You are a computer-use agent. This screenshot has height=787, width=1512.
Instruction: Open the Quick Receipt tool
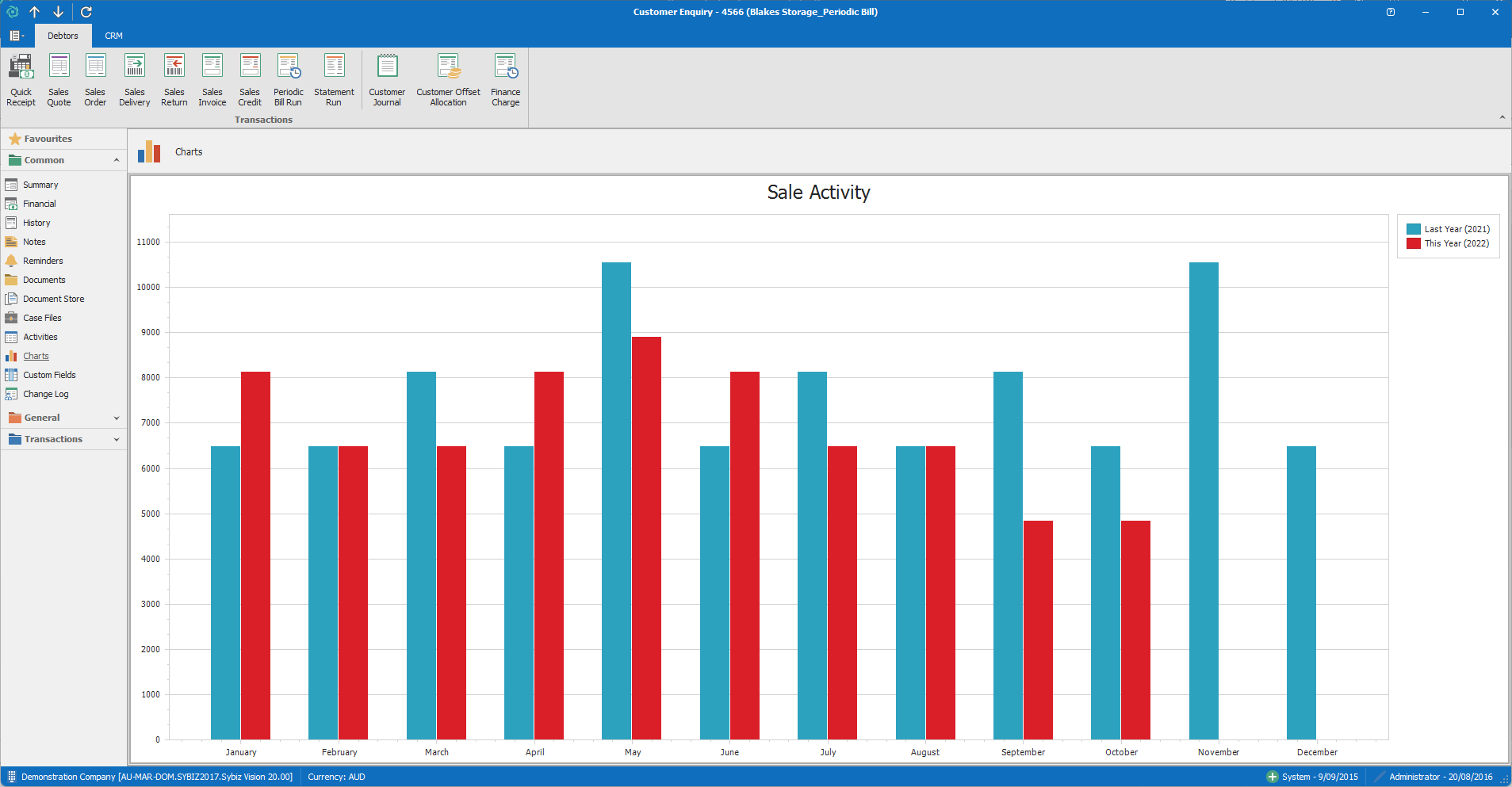coord(21,79)
